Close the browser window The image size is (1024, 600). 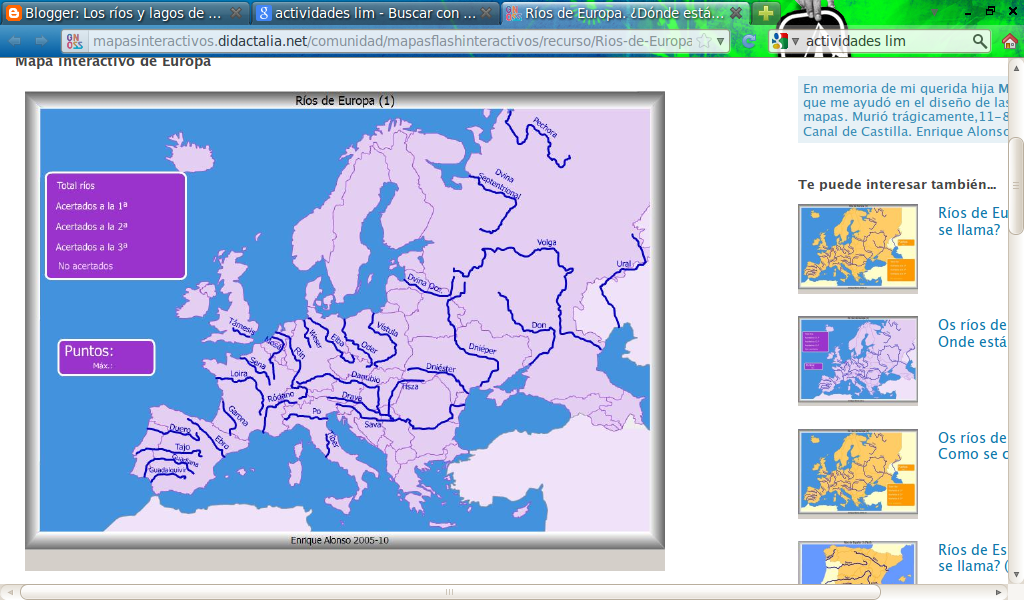point(1014,11)
